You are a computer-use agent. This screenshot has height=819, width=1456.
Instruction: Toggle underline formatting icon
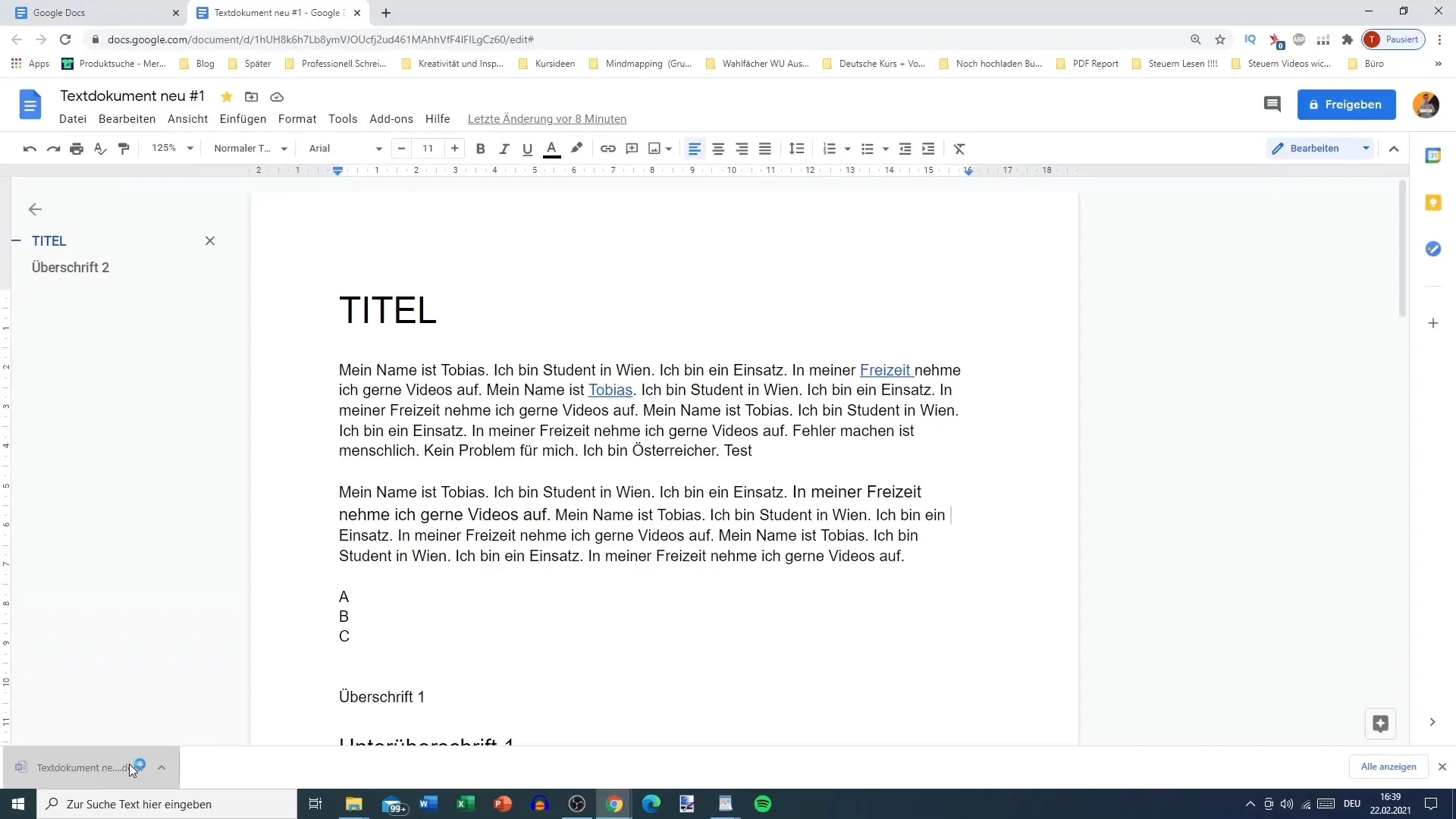click(x=528, y=148)
